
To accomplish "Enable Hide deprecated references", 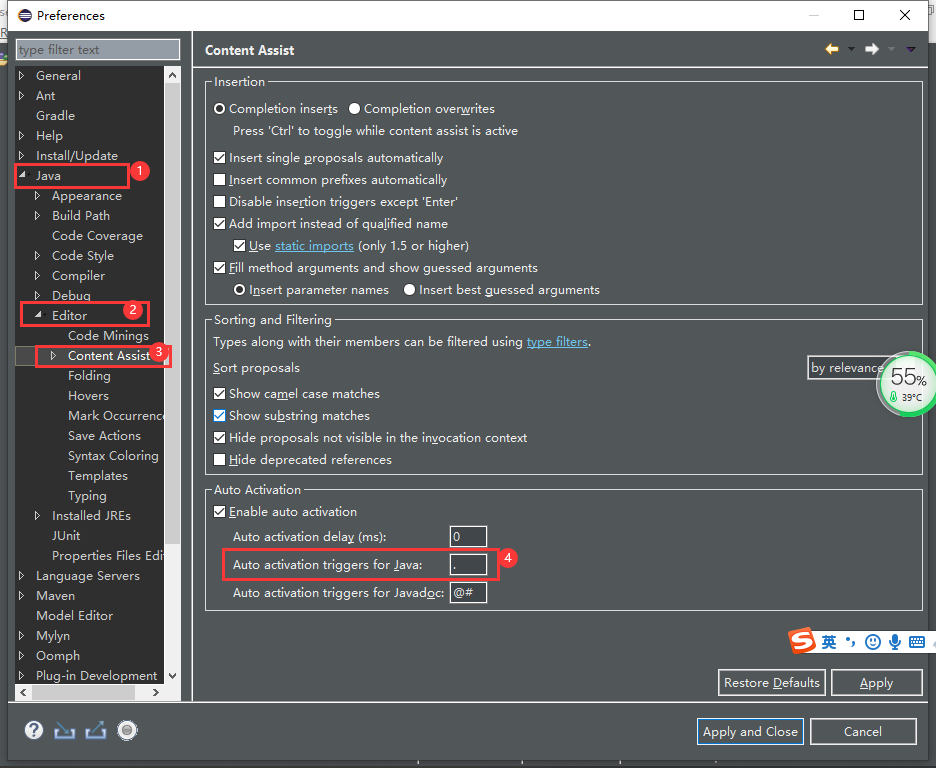I will click(220, 459).
